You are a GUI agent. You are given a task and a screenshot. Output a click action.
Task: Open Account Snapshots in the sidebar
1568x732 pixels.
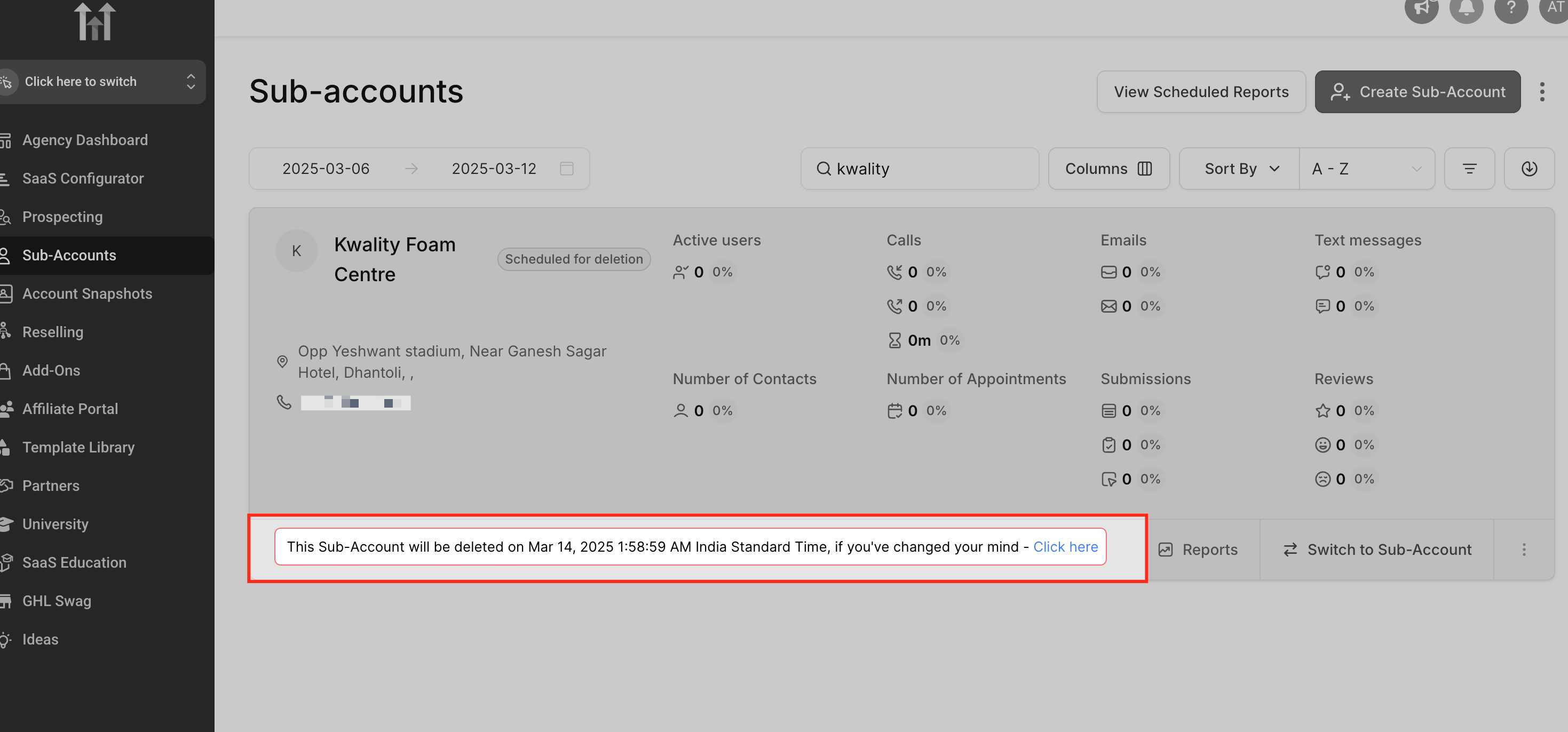[87, 293]
